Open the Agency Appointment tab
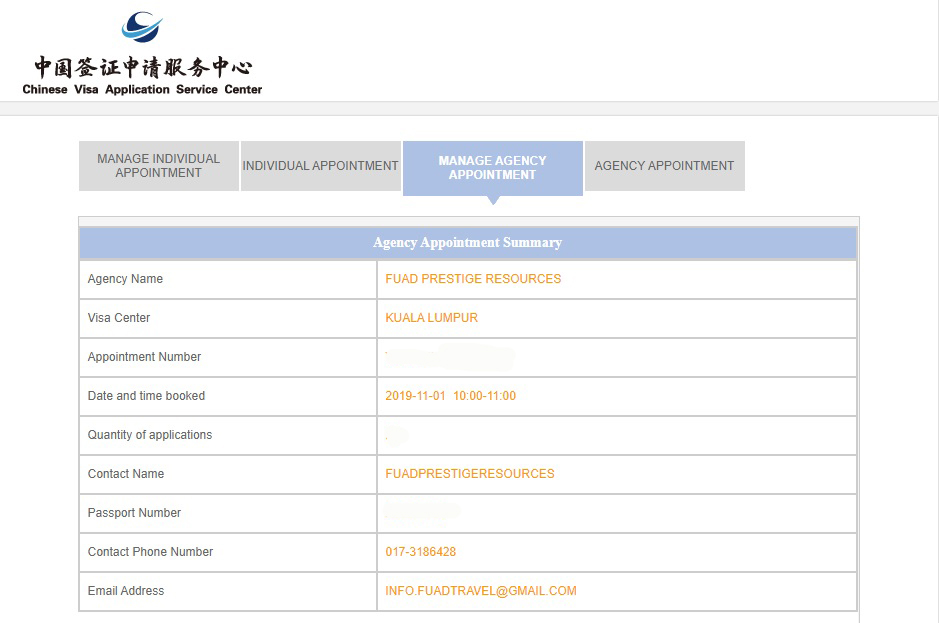The width and height of the screenshot is (939, 623). (x=664, y=166)
